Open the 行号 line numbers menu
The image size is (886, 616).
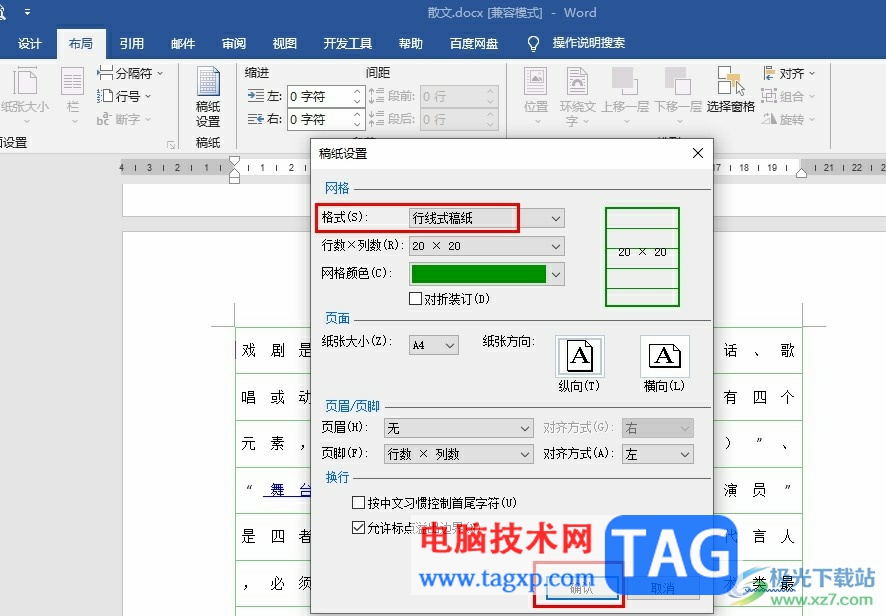[124, 96]
